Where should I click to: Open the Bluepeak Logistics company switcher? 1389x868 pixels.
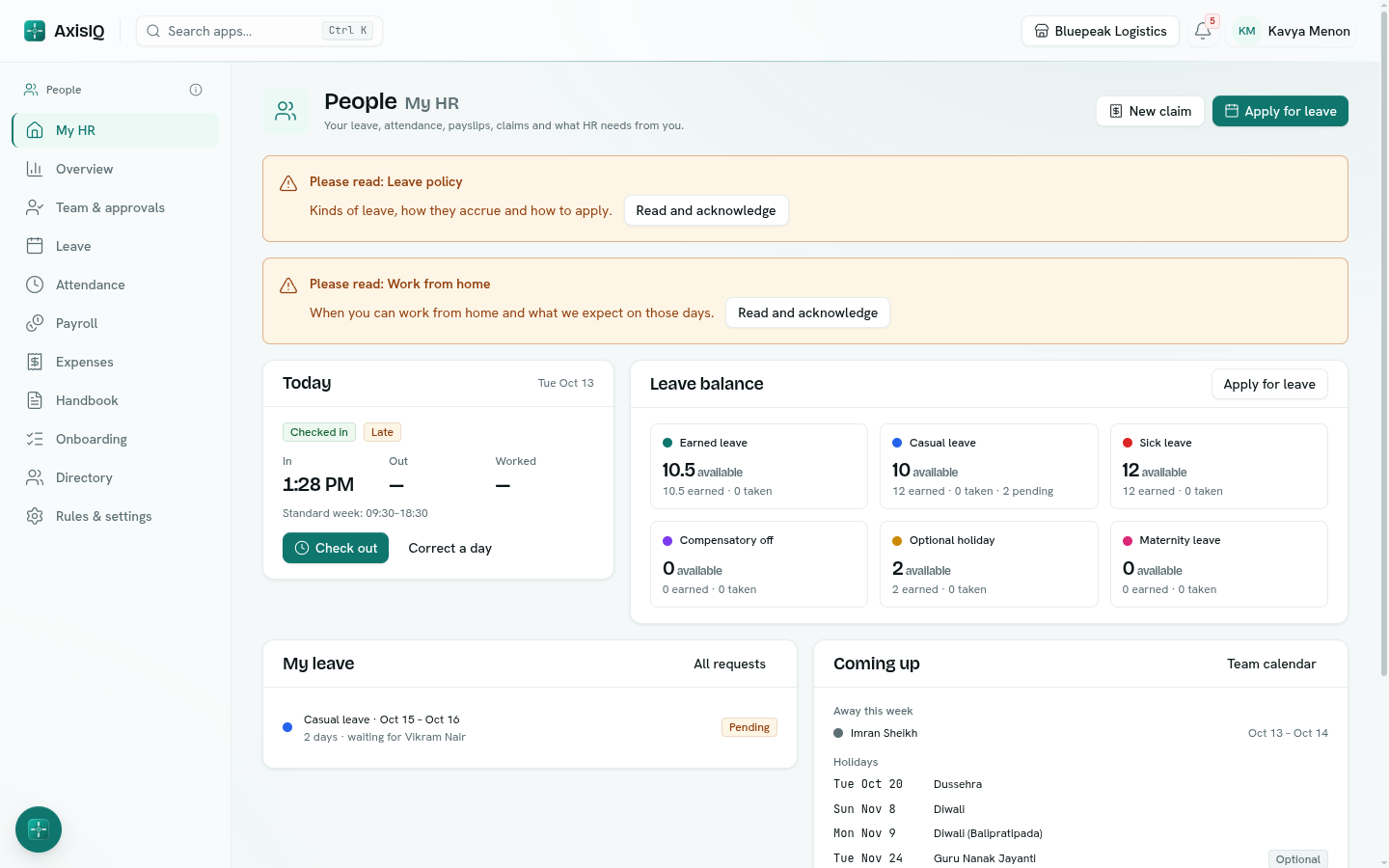click(x=1101, y=31)
